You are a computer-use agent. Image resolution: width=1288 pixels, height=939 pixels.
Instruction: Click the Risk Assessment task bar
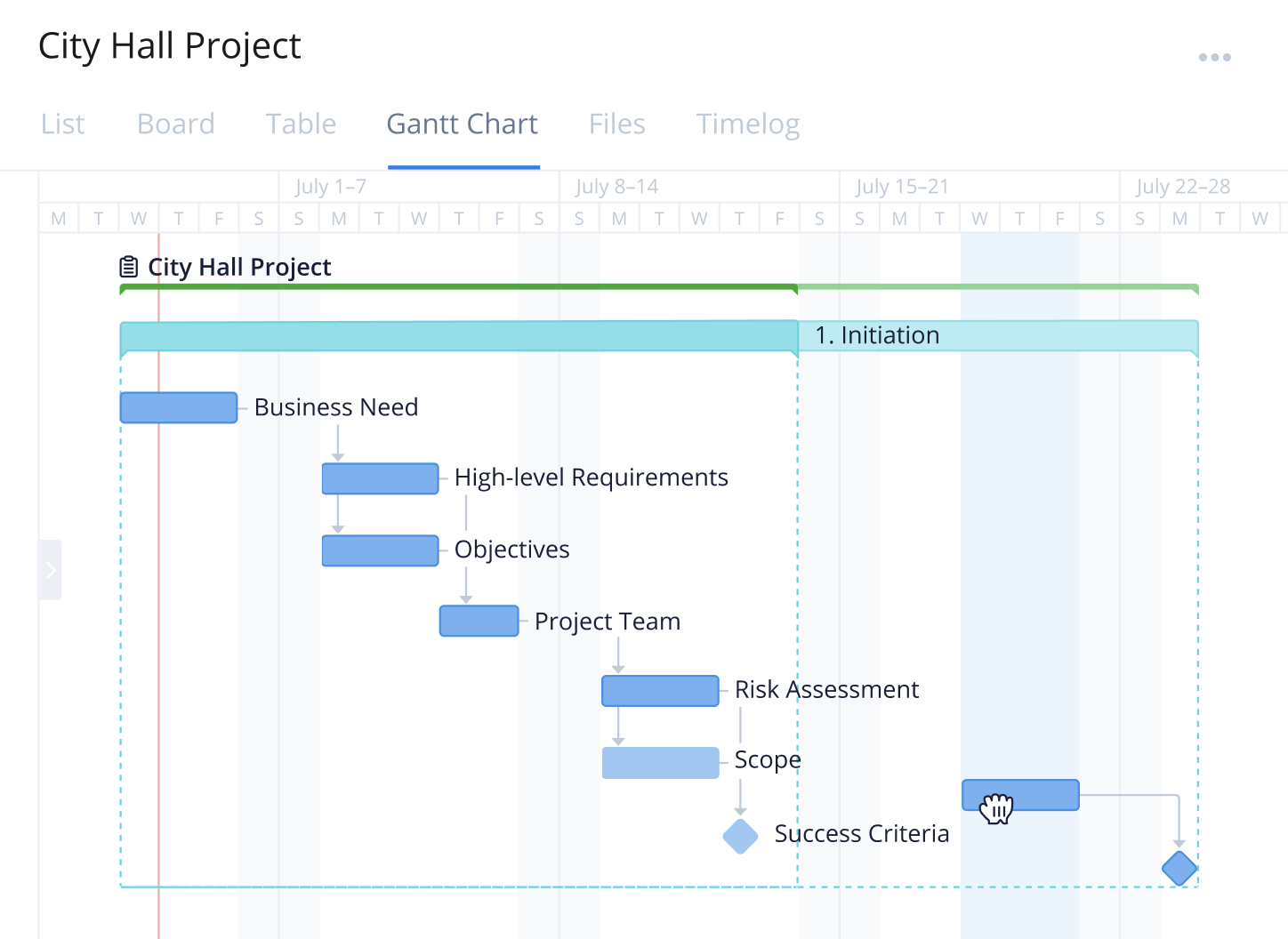(x=660, y=690)
